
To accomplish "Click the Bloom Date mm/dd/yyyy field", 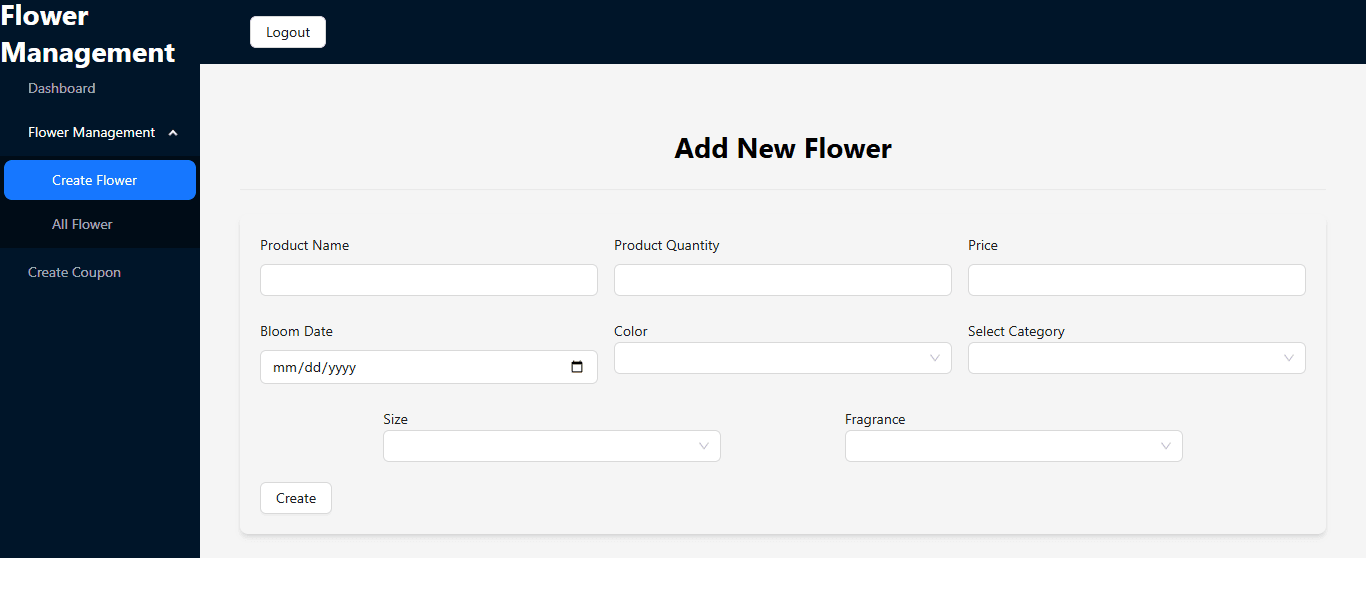I will click(429, 367).
